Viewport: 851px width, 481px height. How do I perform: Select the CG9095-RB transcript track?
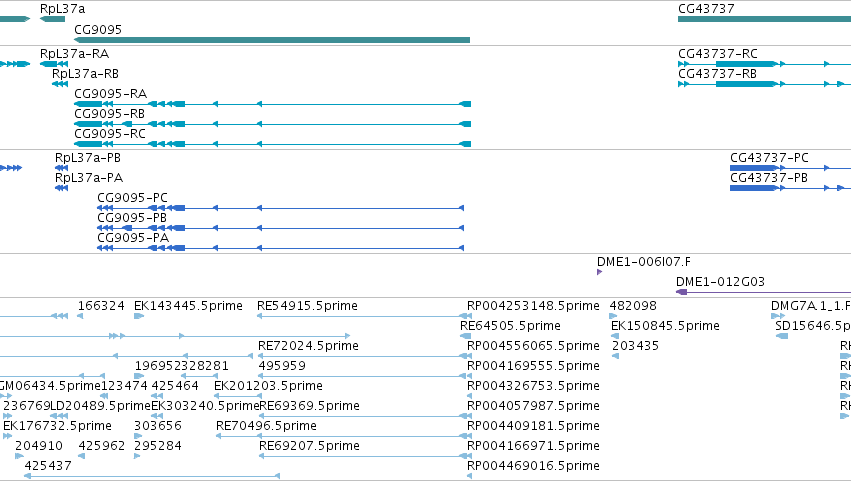(x=272, y=124)
